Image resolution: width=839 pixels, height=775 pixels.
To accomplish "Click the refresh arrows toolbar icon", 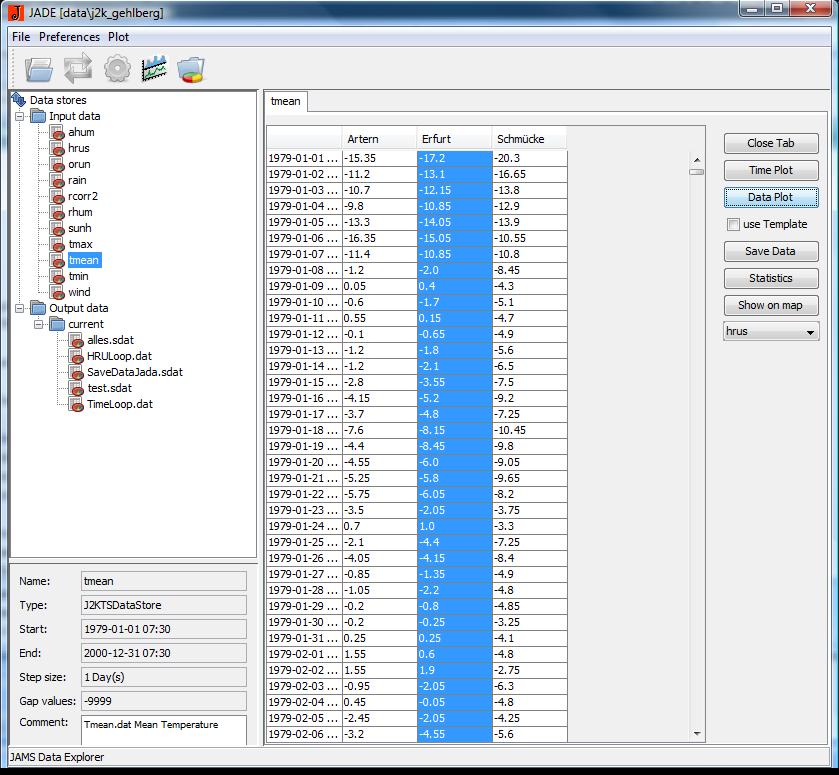I will click(77, 69).
